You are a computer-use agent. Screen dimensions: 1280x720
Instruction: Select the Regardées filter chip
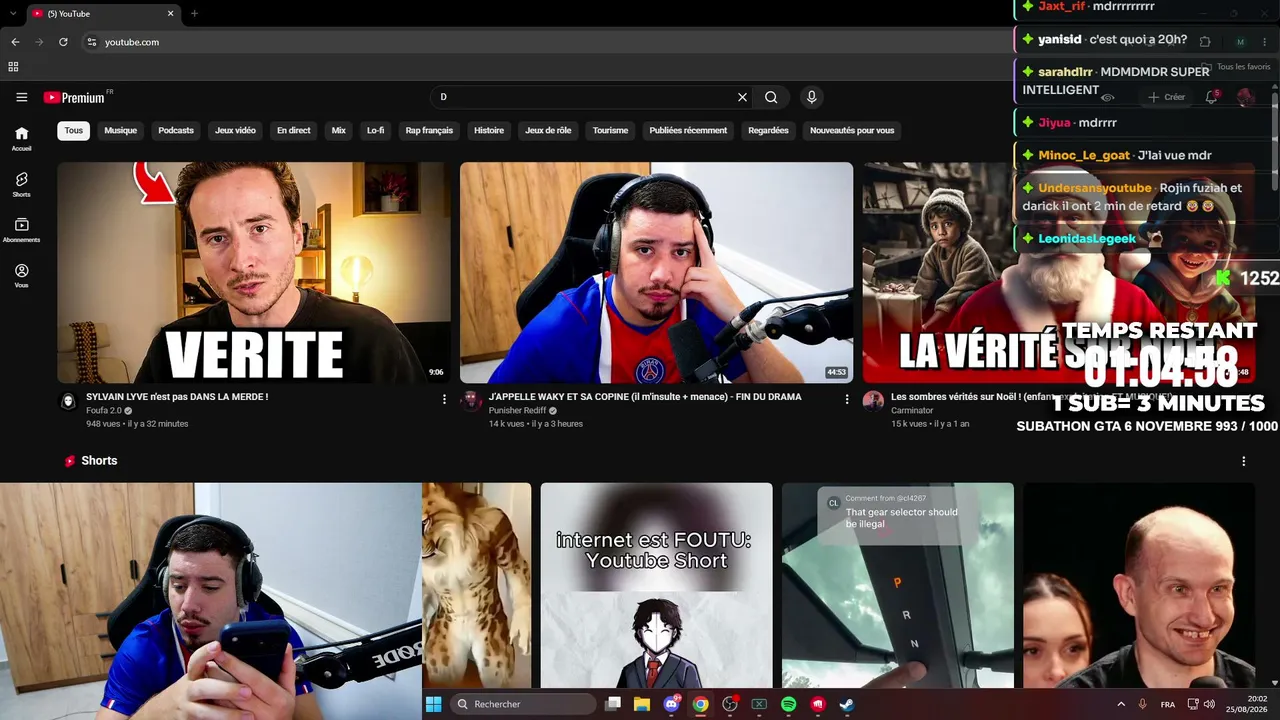pyautogui.click(x=768, y=130)
